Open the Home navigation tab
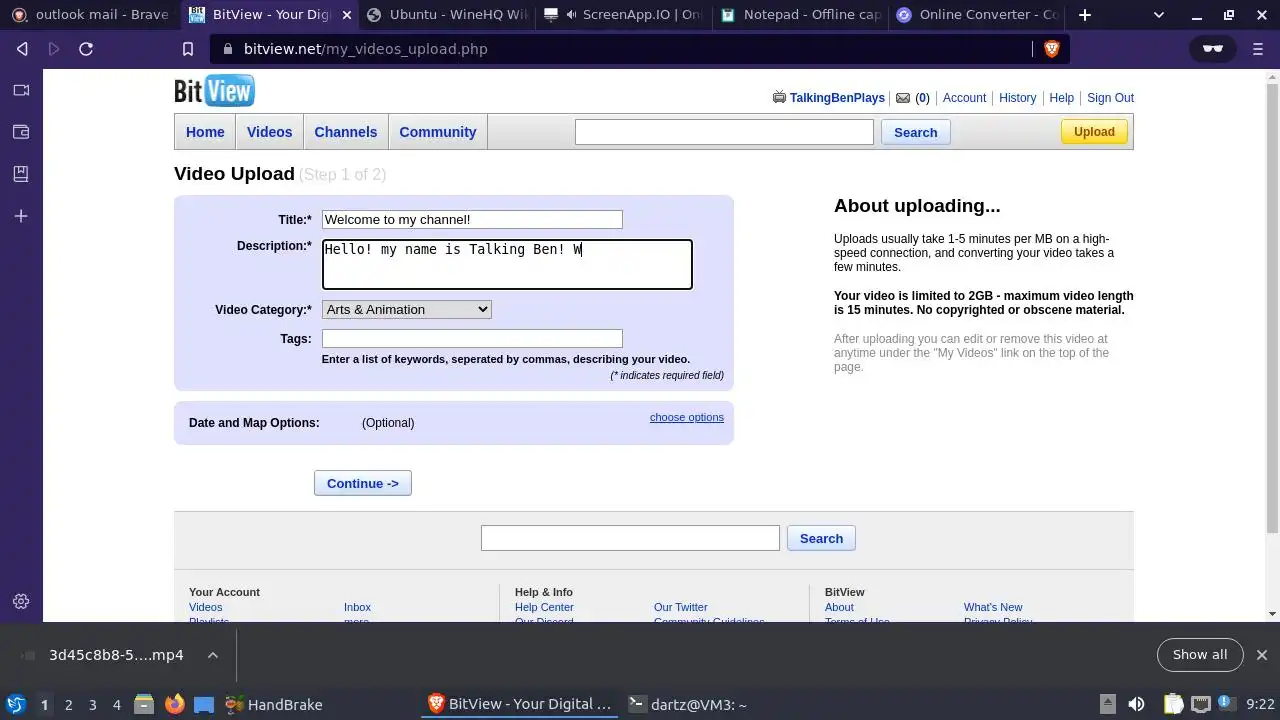 [x=205, y=132]
